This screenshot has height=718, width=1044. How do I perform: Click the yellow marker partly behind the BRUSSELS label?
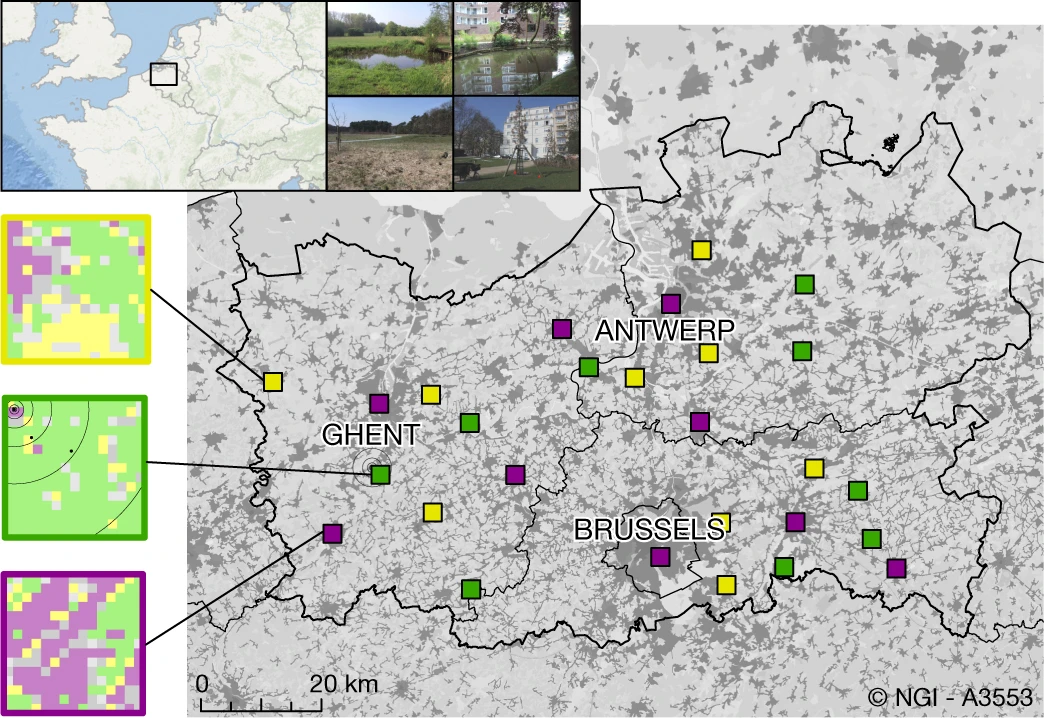point(722,522)
